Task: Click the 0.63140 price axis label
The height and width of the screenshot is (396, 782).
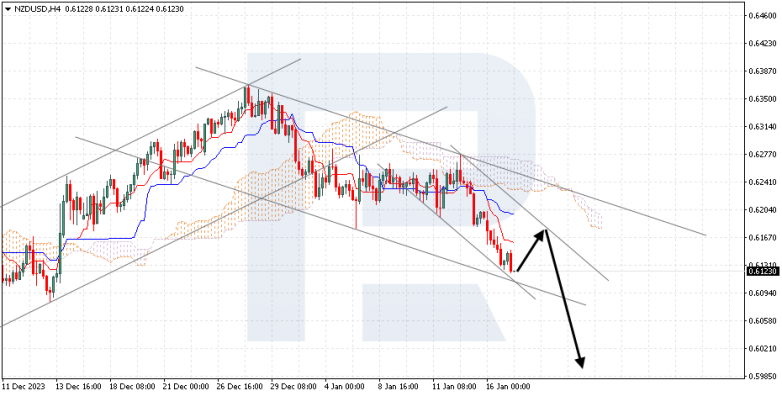Action: [763, 127]
